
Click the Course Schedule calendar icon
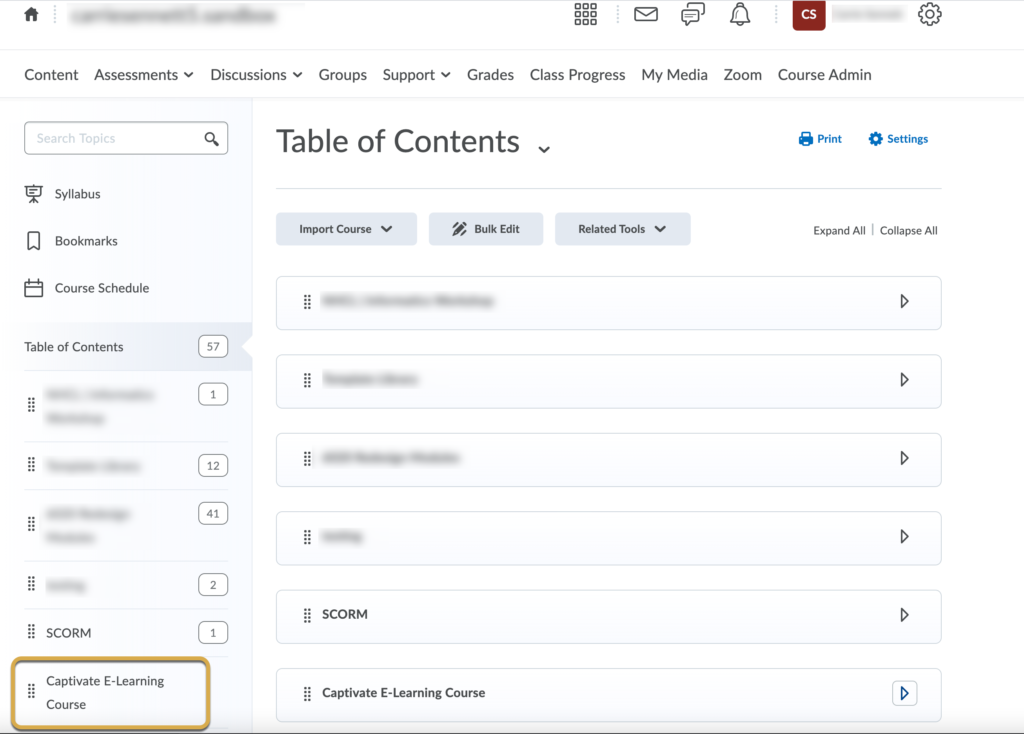(33, 288)
